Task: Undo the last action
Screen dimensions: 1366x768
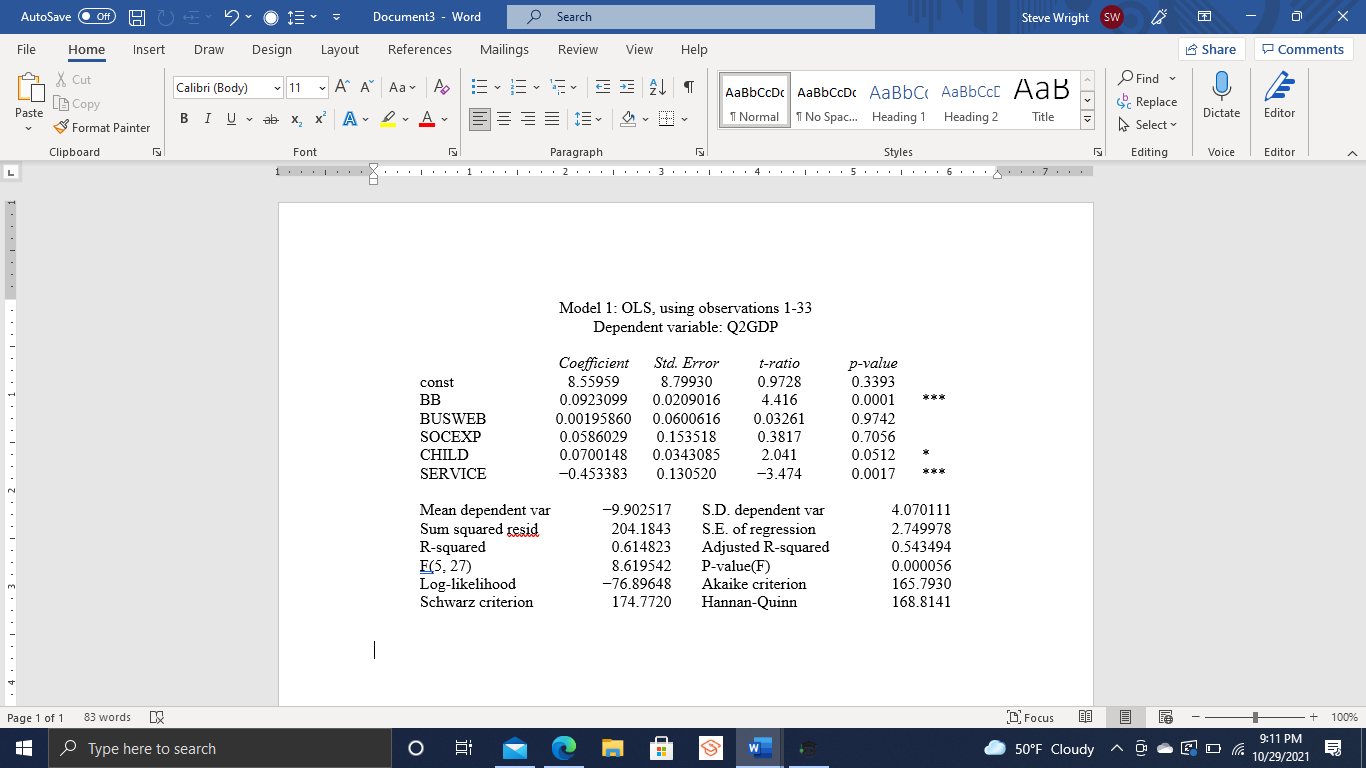Action: [230, 17]
